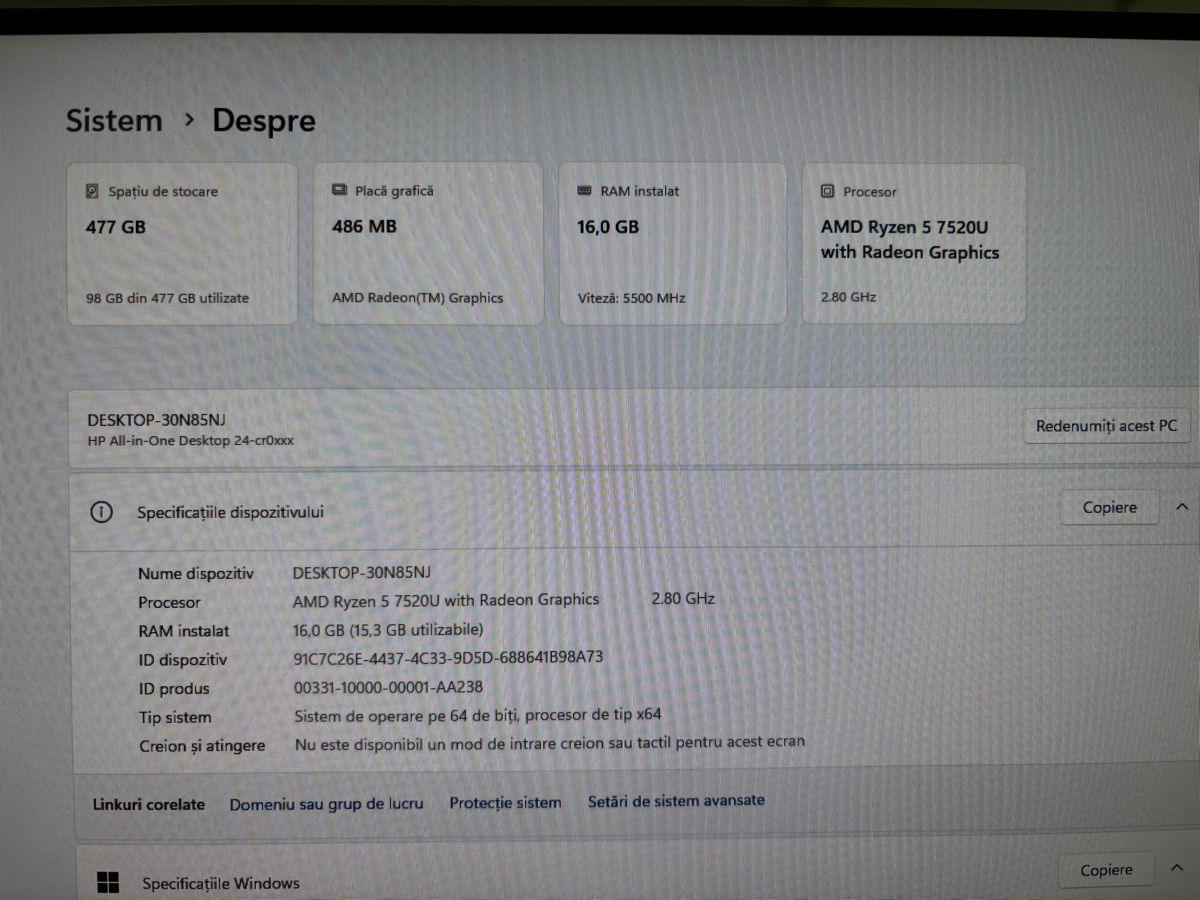The height and width of the screenshot is (900, 1200).
Task: Click the Windows logo icon
Action: 108,882
